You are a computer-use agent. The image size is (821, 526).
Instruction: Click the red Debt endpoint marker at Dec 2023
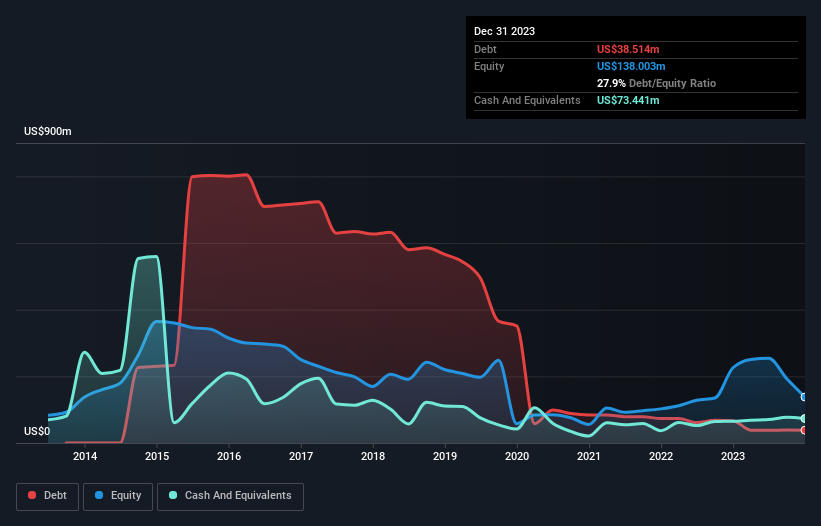click(804, 430)
